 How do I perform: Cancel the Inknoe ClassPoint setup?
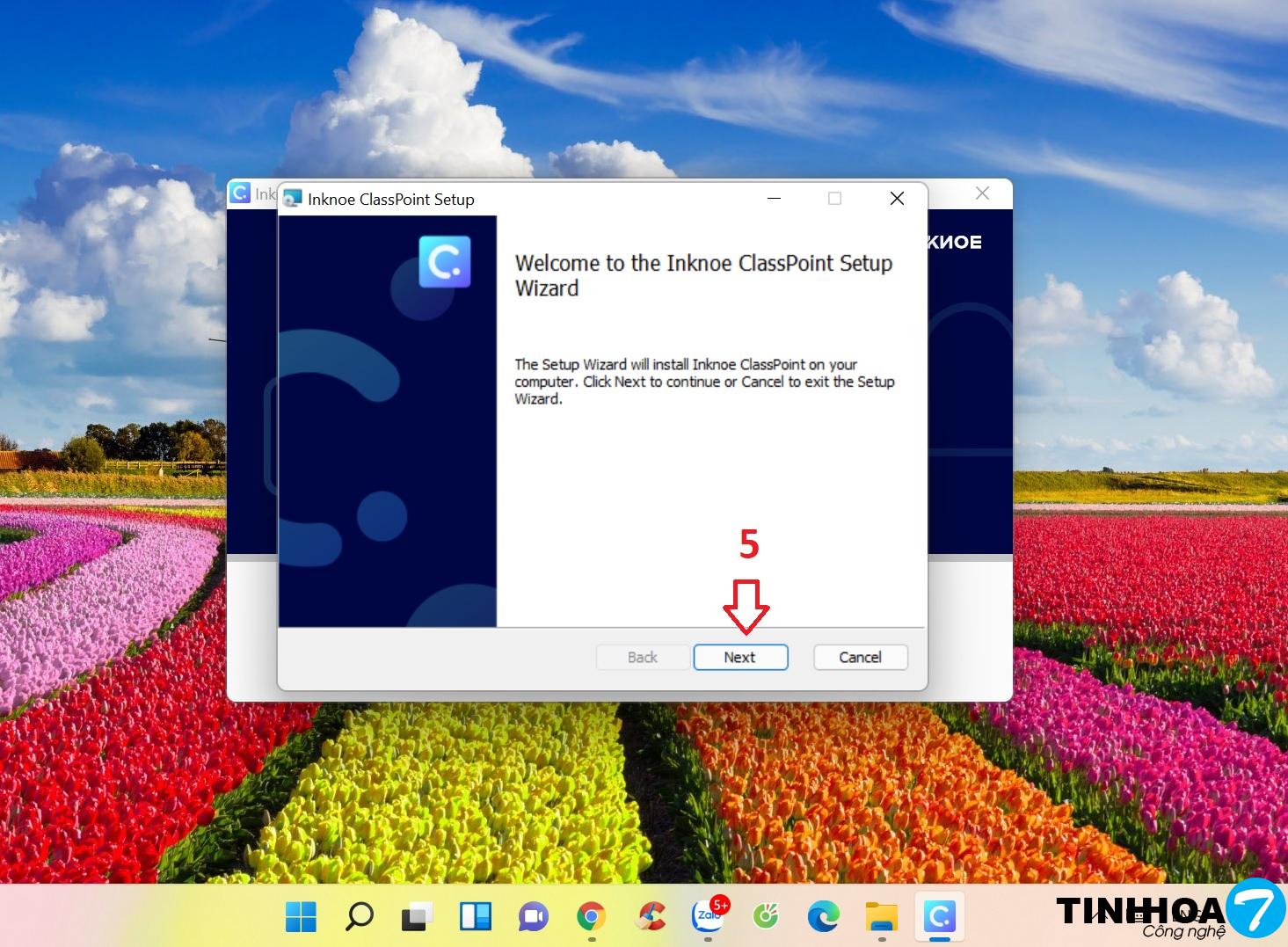860,657
